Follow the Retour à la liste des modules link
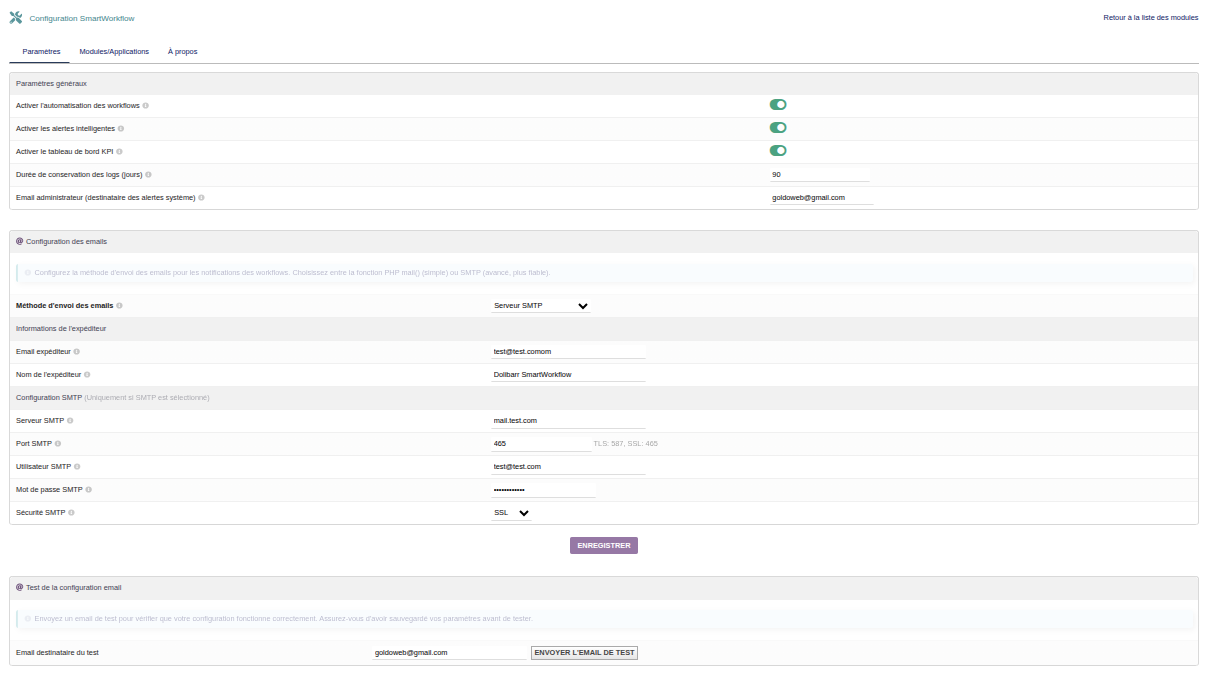The height and width of the screenshot is (687, 1208). point(1150,18)
